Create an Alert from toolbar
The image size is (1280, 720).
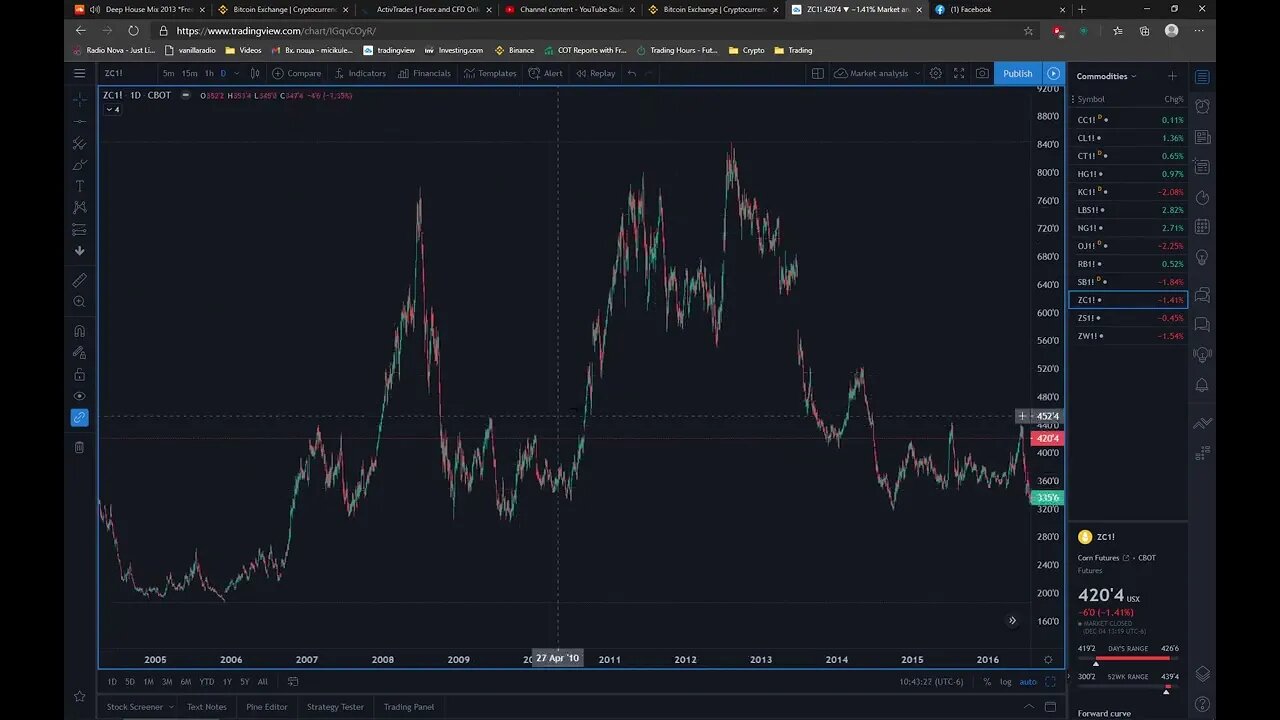click(545, 73)
